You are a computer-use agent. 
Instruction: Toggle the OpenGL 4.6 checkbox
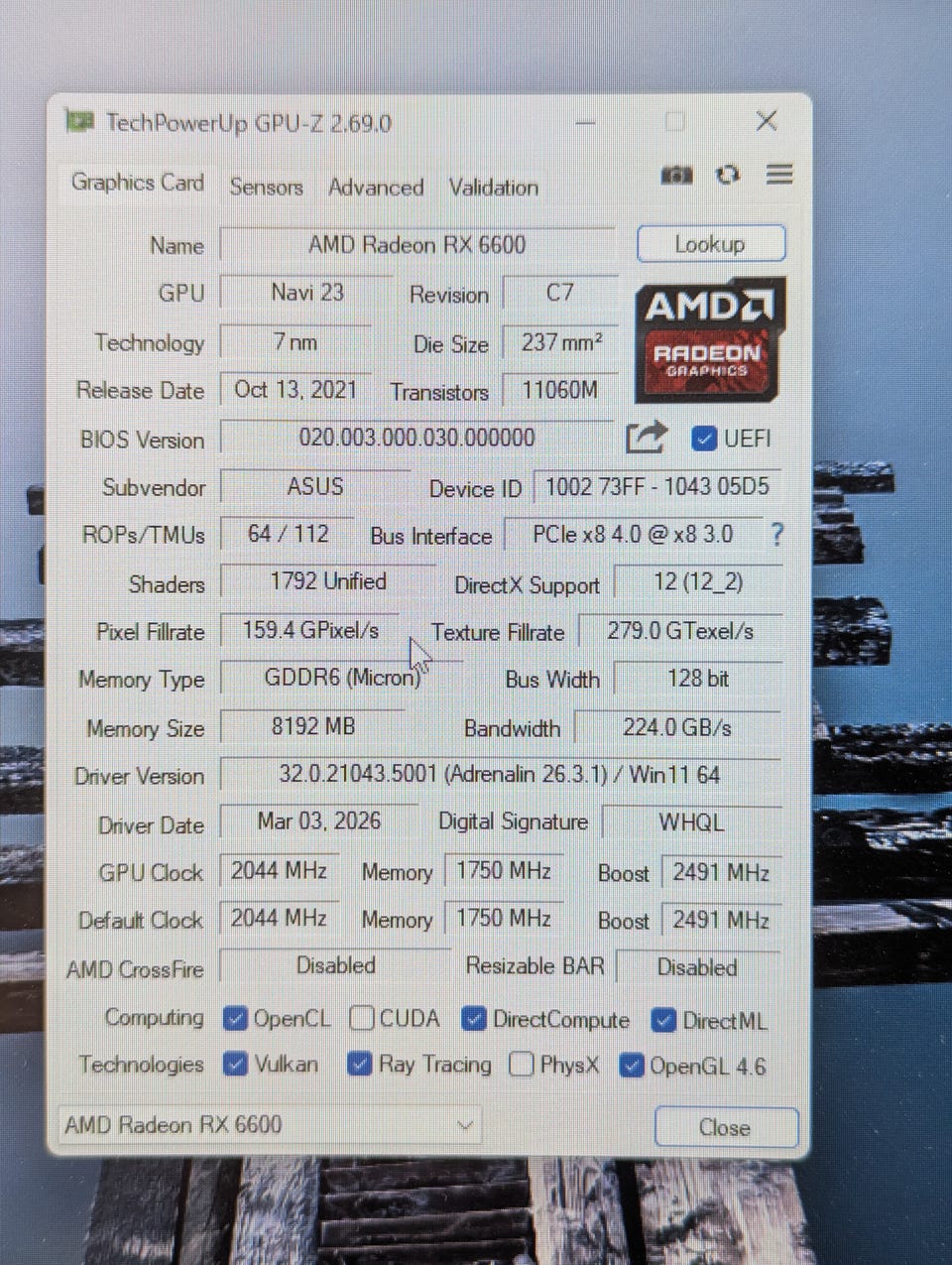(x=632, y=1066)
